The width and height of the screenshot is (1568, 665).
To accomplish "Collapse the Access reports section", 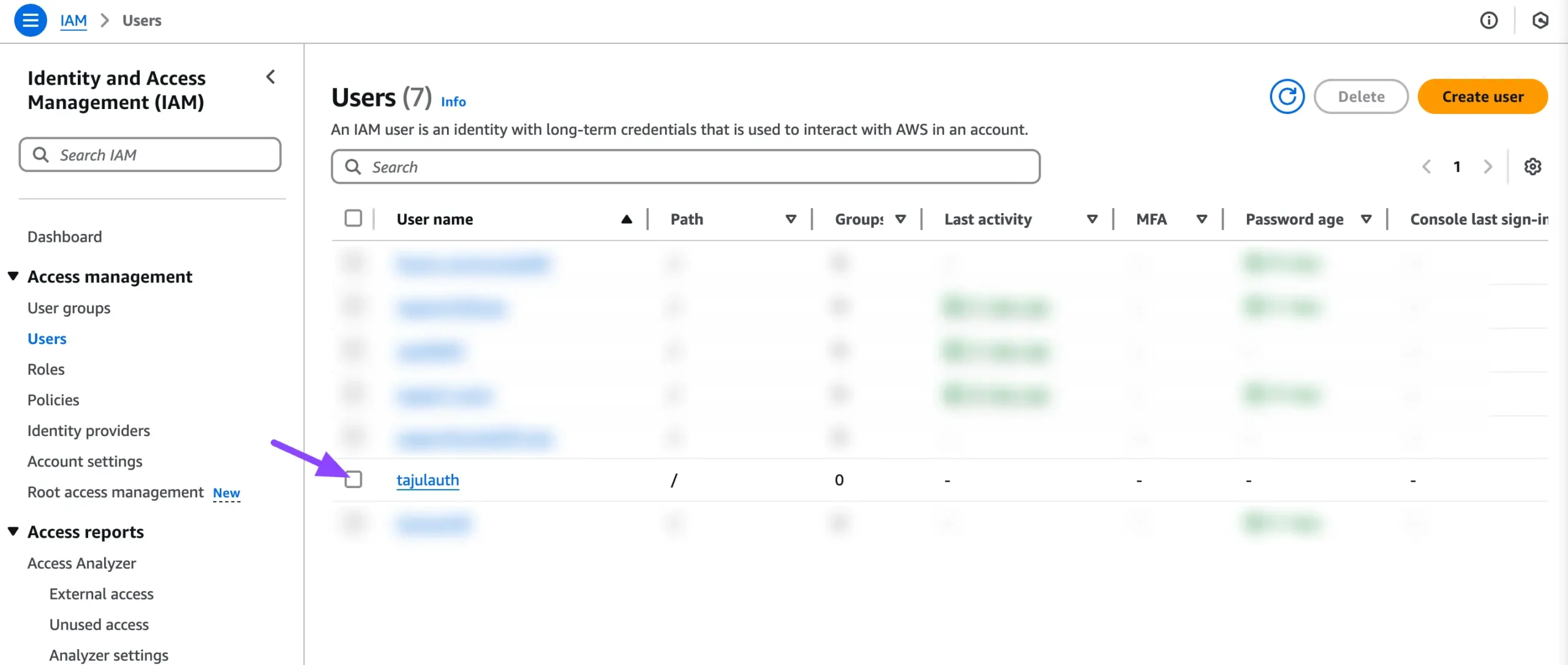I will click(13, 532).
